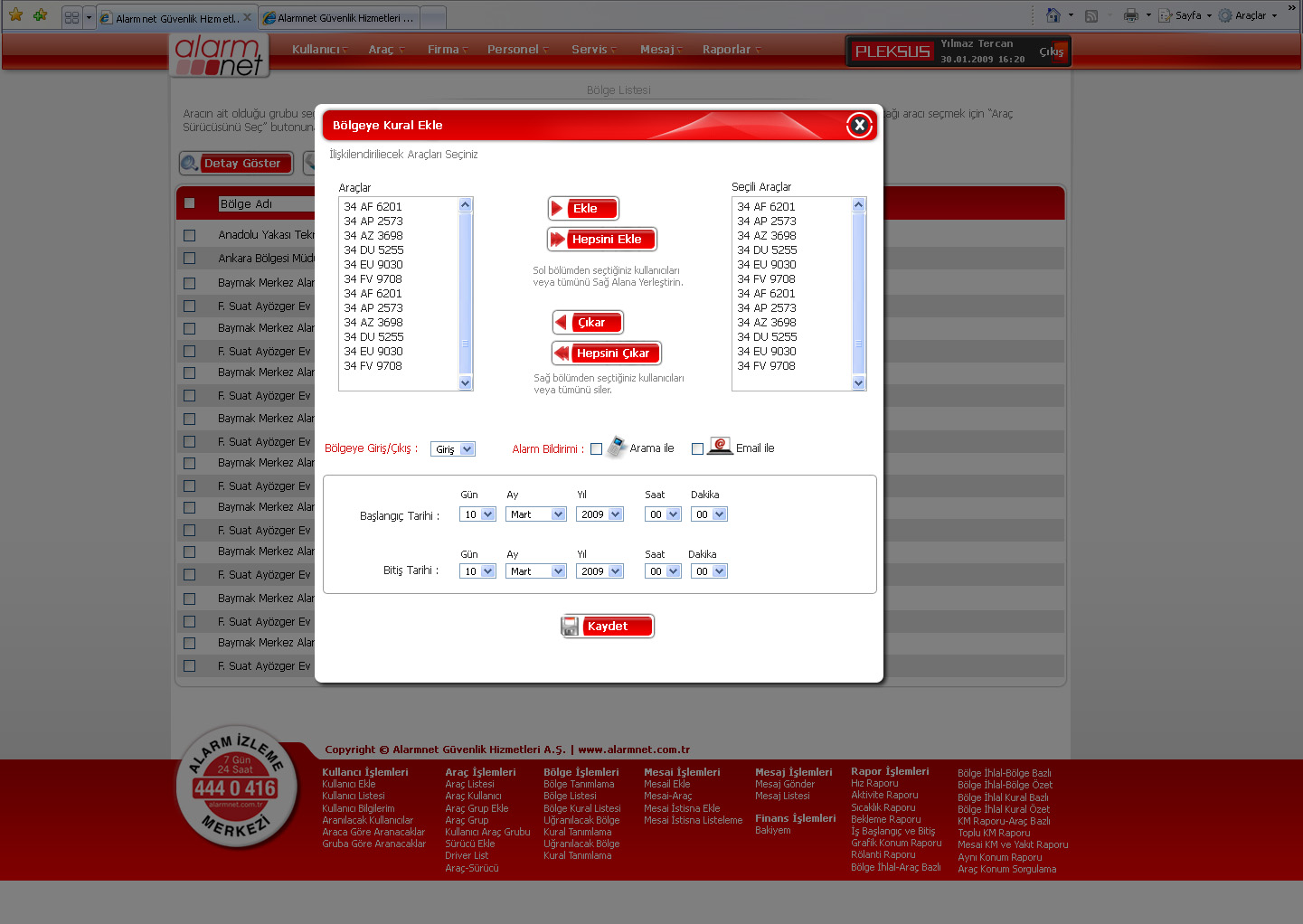This screenshot has width=1303, height=924.
Task: Open Bitiş Tarihi Gün dropdown
Action: (478, 571)
